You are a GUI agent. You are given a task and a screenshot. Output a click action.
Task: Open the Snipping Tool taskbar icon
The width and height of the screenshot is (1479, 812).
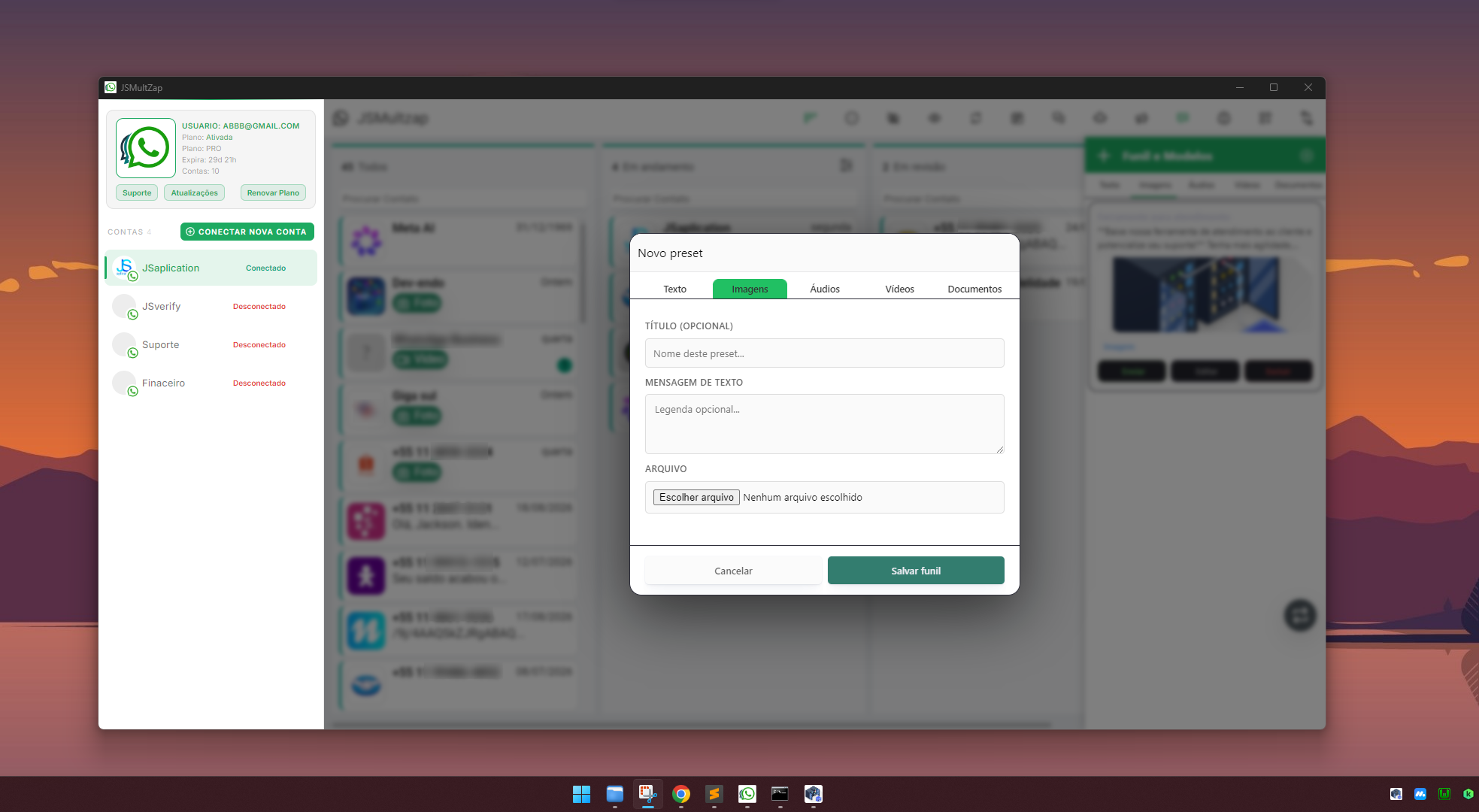tap(647, 794)
